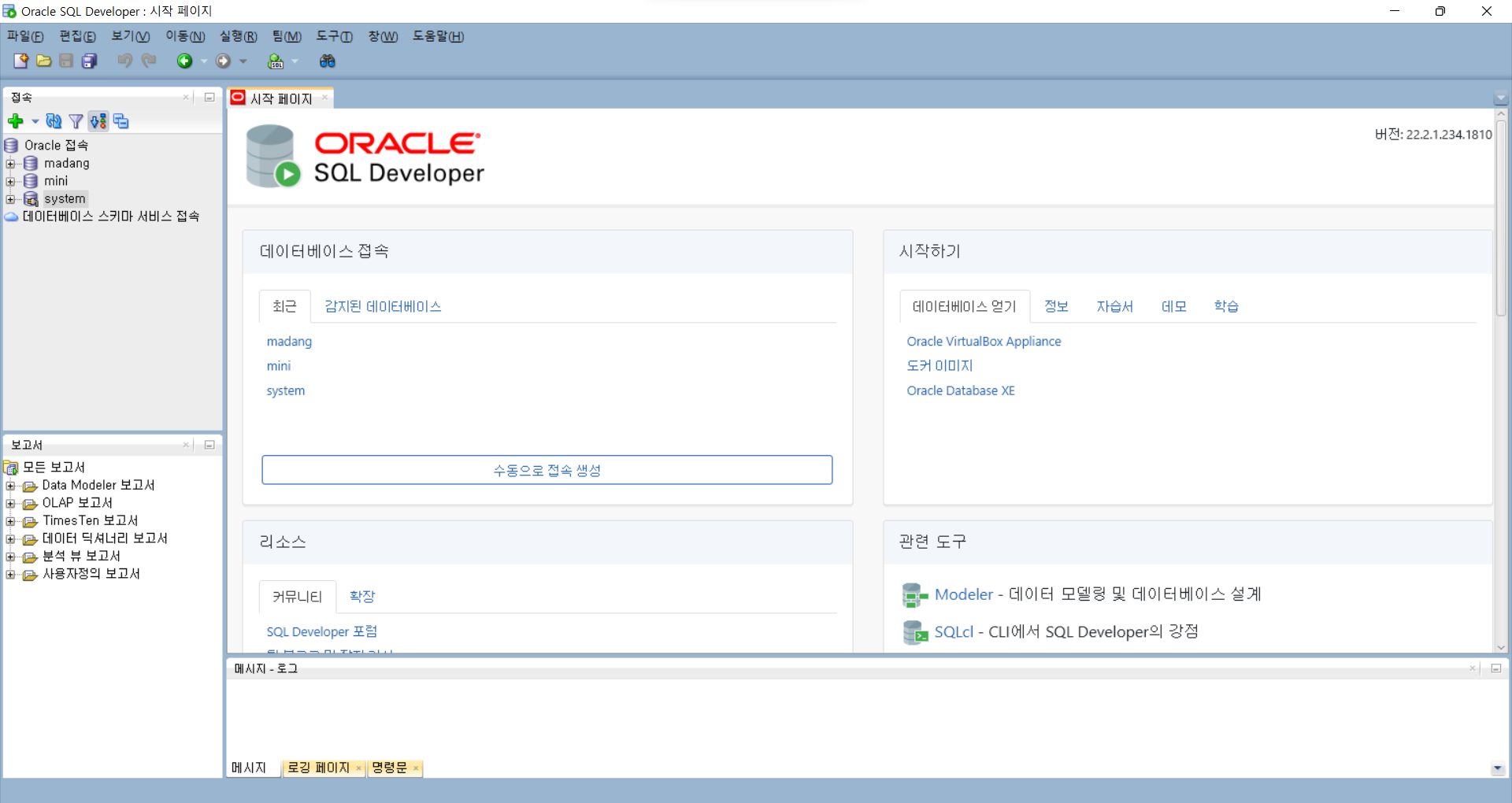Click the Open folder toolbar icon
This screenshot has width=1512, height=803.
[44, 61]
